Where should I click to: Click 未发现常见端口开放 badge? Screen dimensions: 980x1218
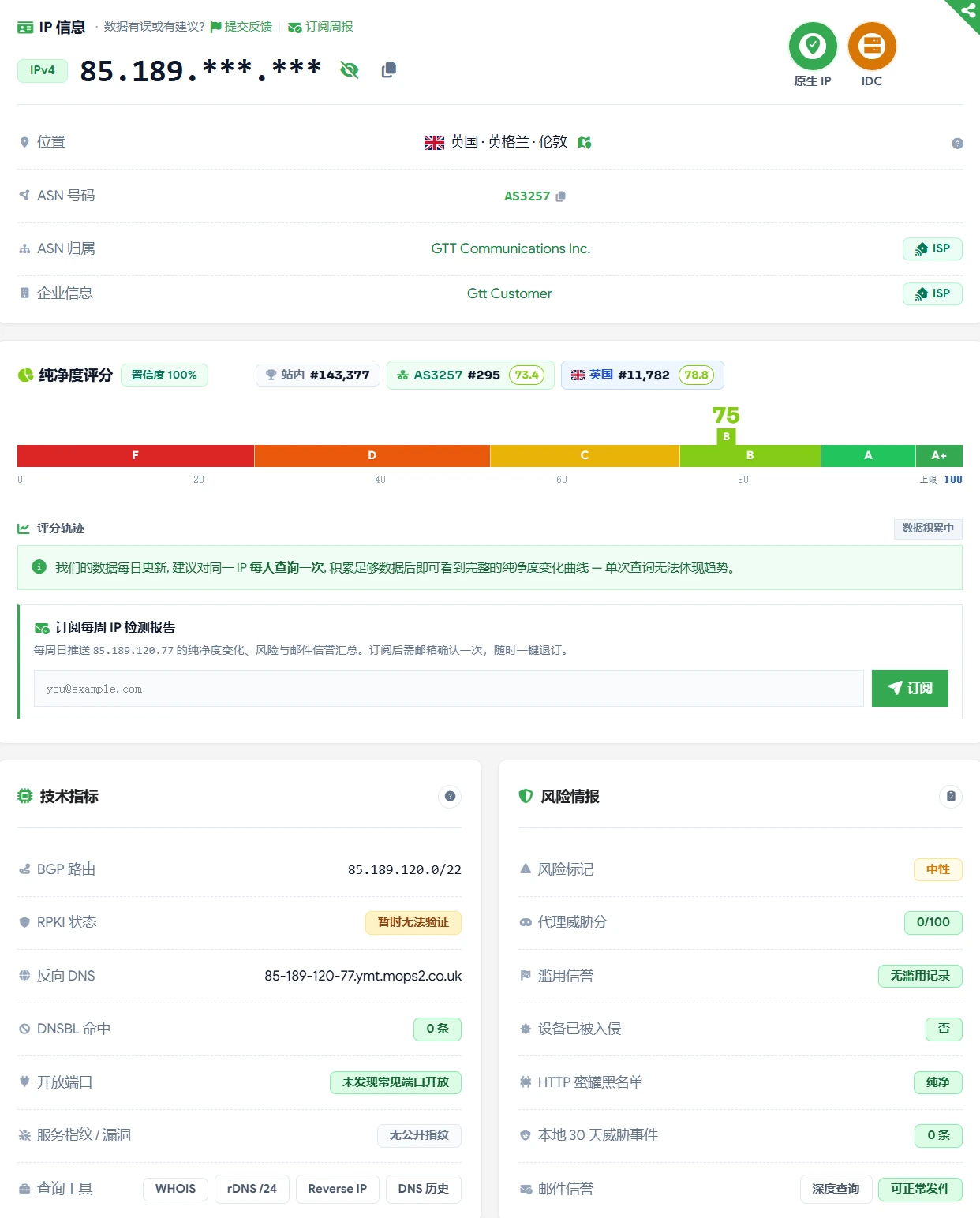[x=395, y=1083]
